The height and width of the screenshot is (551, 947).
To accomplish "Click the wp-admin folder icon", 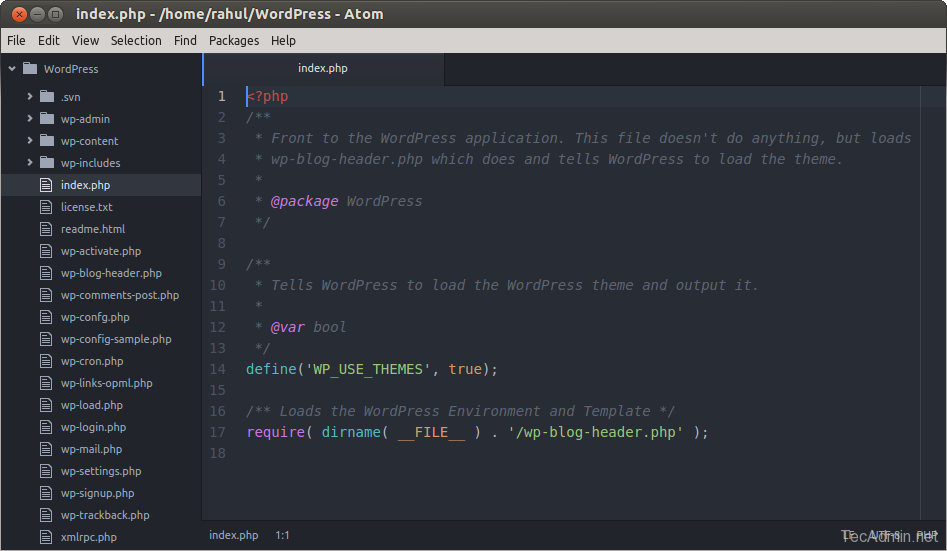I will pos(47,118).
